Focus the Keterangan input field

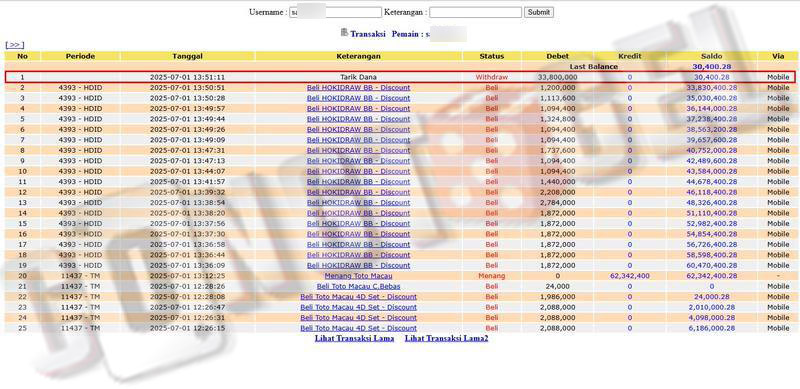476,12
